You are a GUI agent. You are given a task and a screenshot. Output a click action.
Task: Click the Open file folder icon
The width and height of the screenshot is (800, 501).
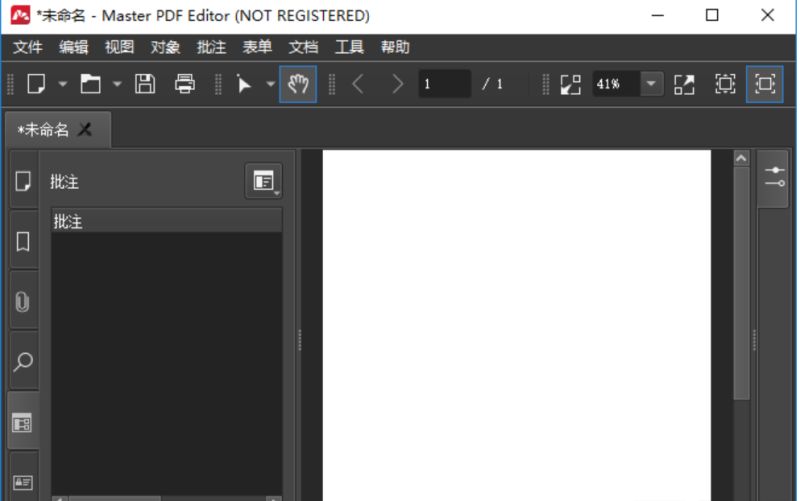(90, 84)
